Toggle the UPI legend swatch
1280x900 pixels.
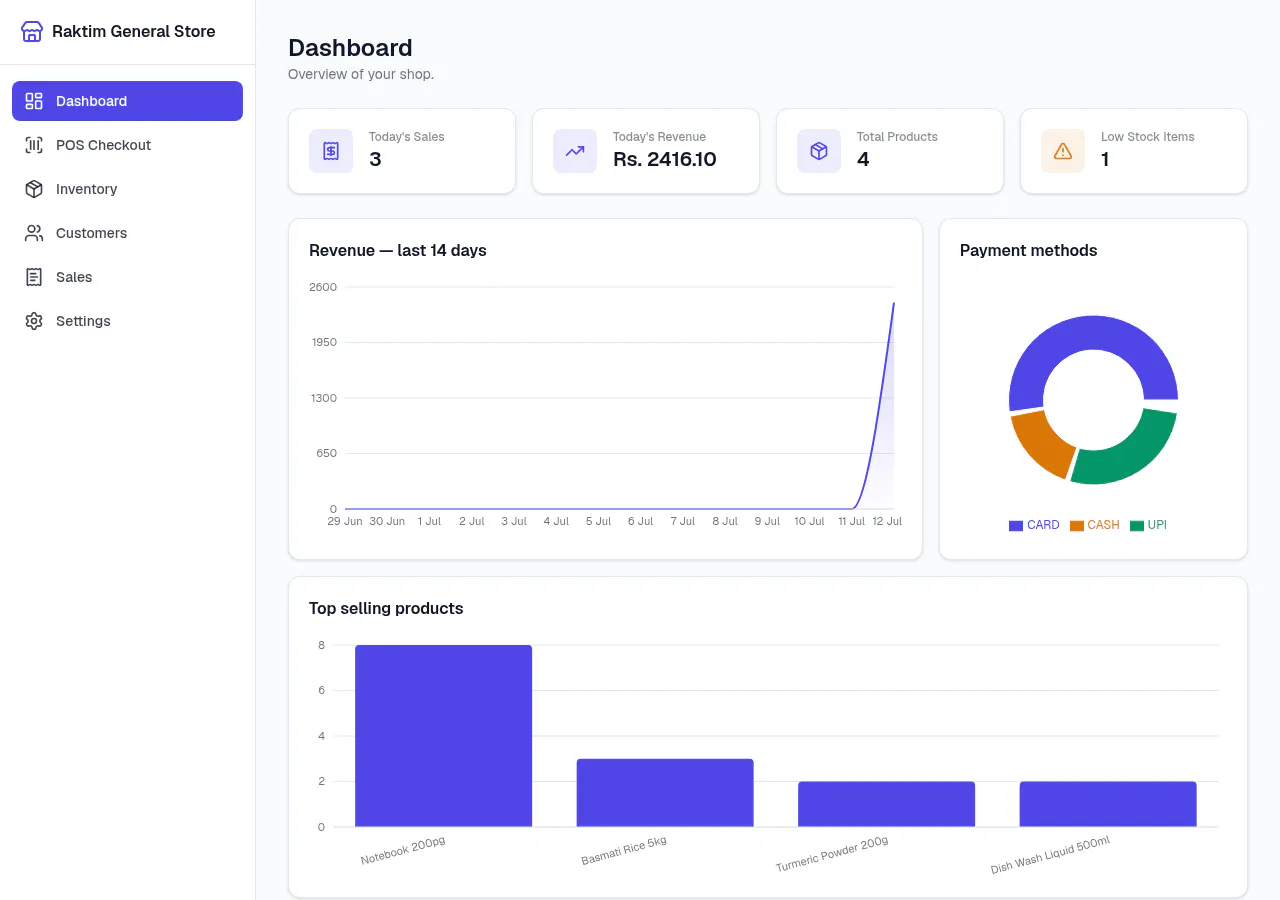1137,526
